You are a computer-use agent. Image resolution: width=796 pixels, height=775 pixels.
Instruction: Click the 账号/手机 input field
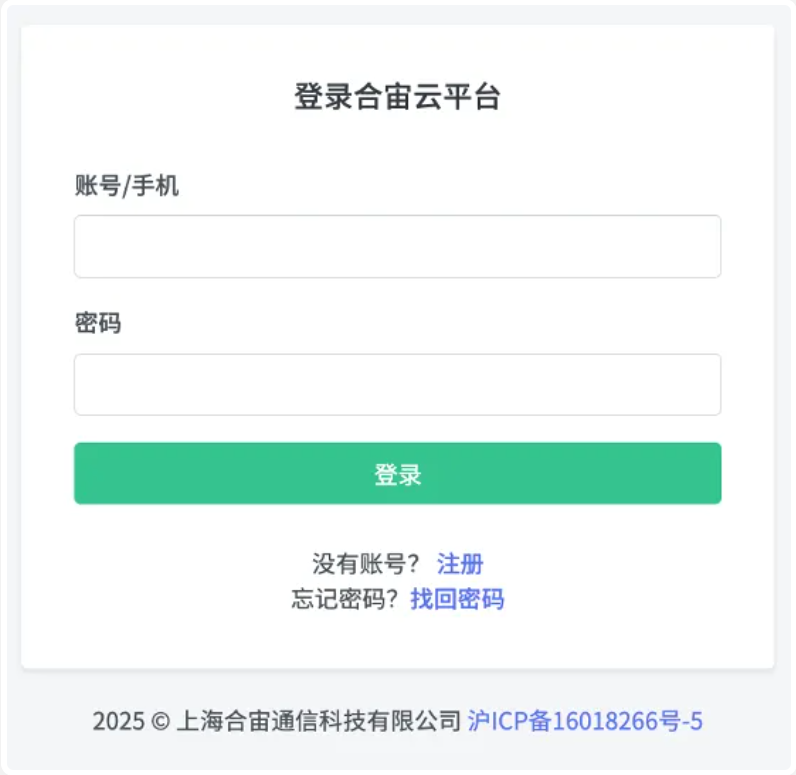tap(397, 246)
